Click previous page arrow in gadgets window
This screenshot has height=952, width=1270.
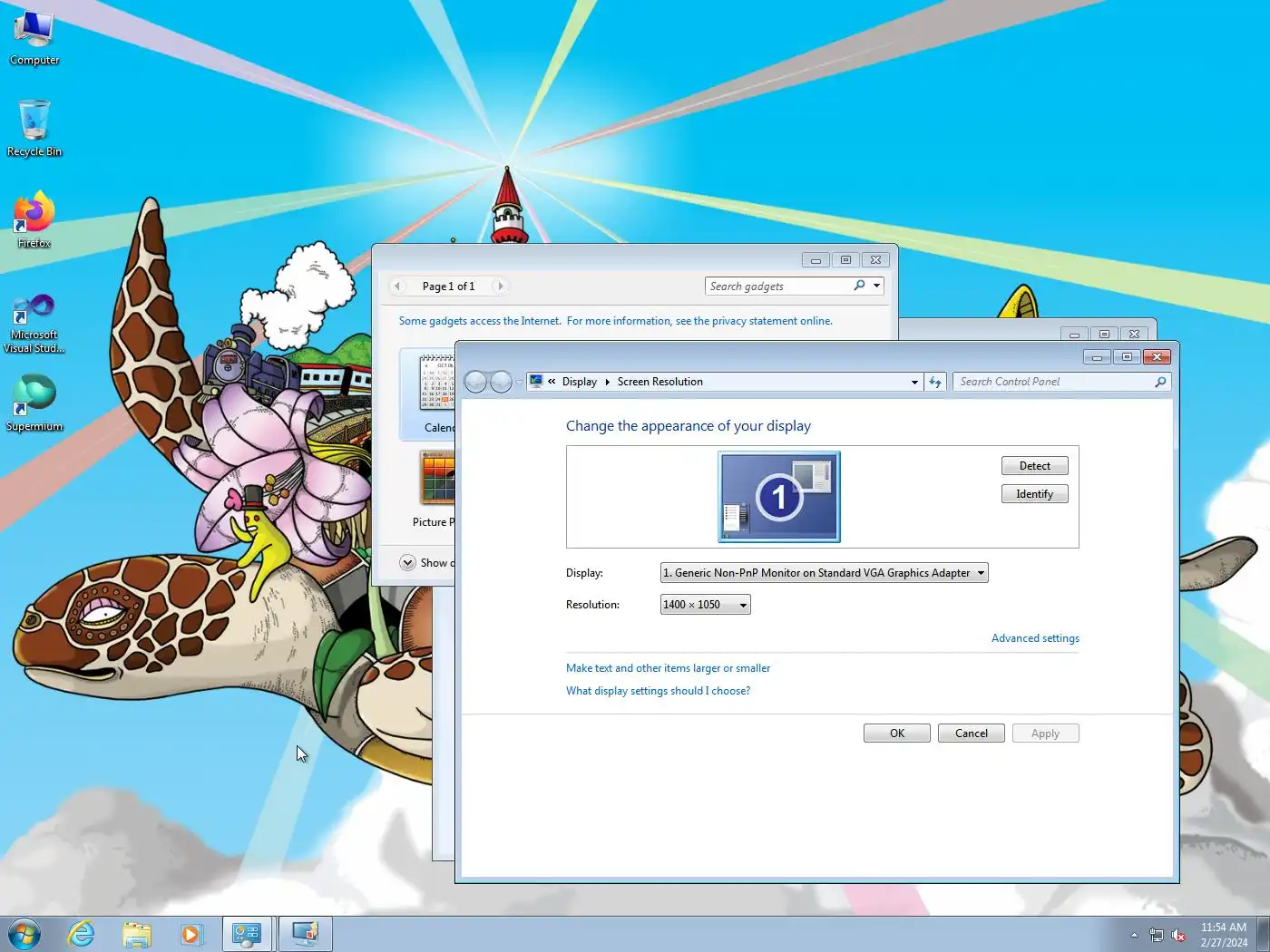[x=397, y=286]
